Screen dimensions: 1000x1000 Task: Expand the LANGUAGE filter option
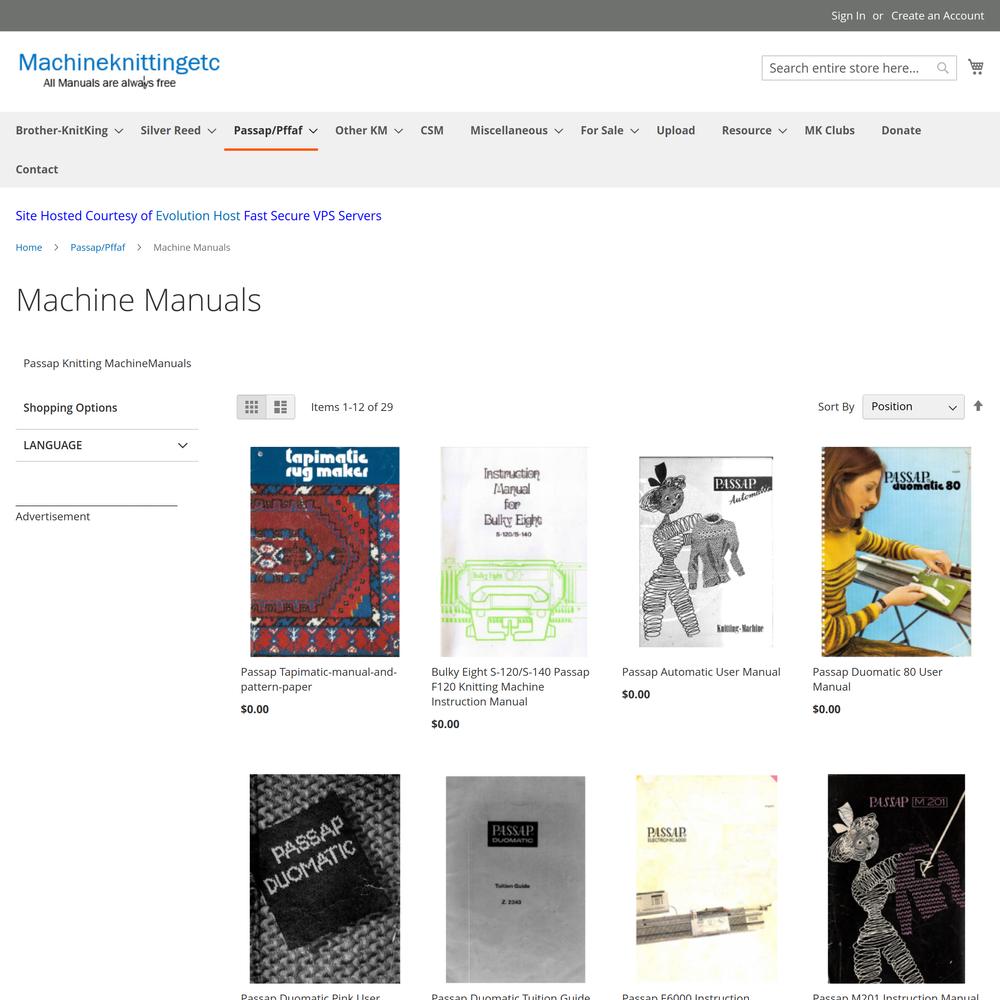pyautogui.click(x=107, y=445)
